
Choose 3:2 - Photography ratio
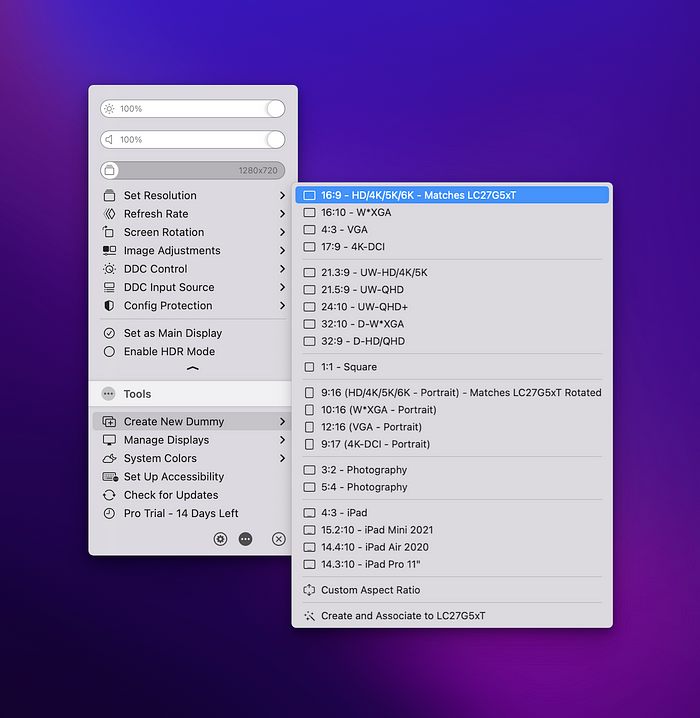[452, 470]
